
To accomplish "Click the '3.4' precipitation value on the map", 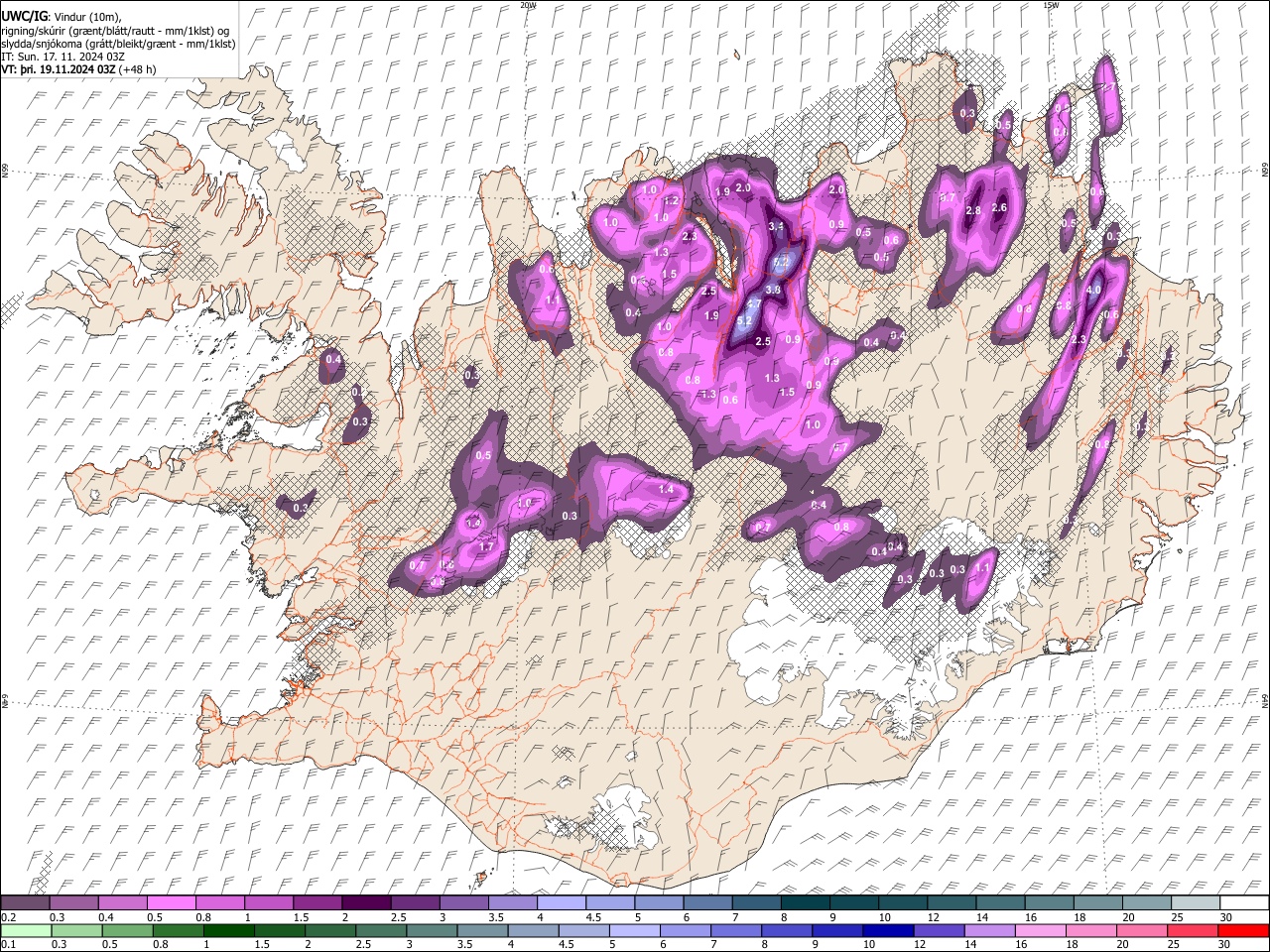I will tap(777, 227).
